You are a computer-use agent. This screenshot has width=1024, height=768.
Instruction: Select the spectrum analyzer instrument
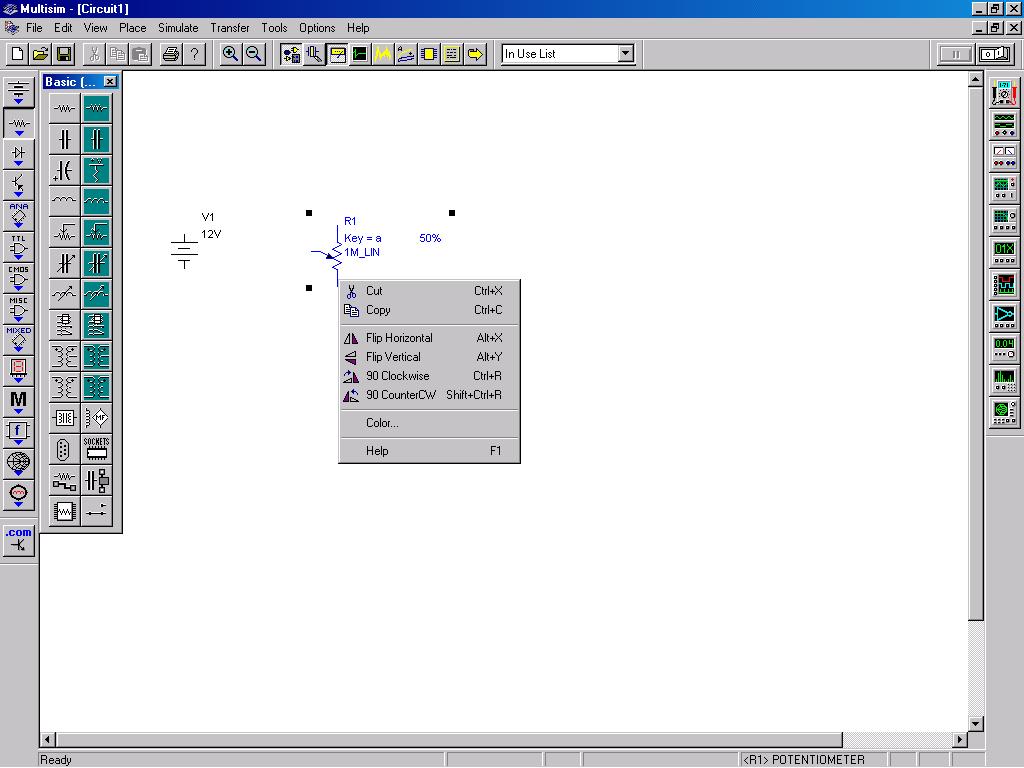point(1004,380)
